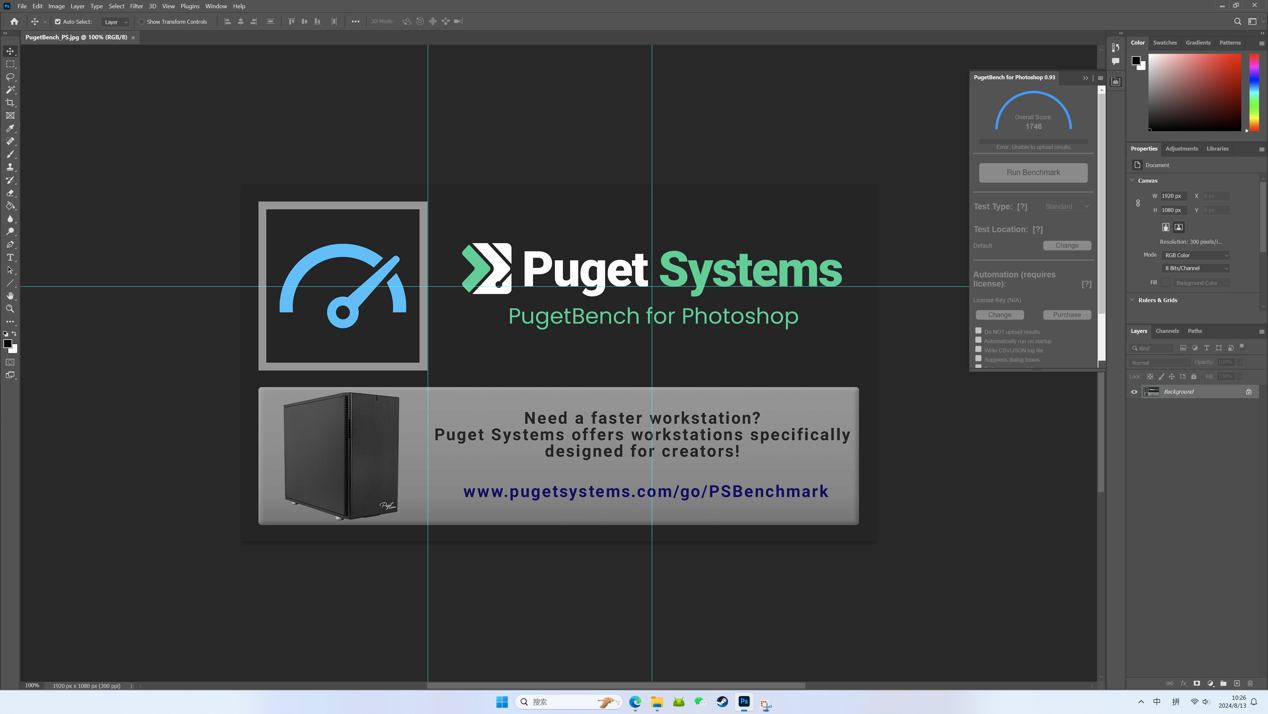Select the Hand tool
Image resolution: width=1268 pixels, height=714 pixels.
11,296
